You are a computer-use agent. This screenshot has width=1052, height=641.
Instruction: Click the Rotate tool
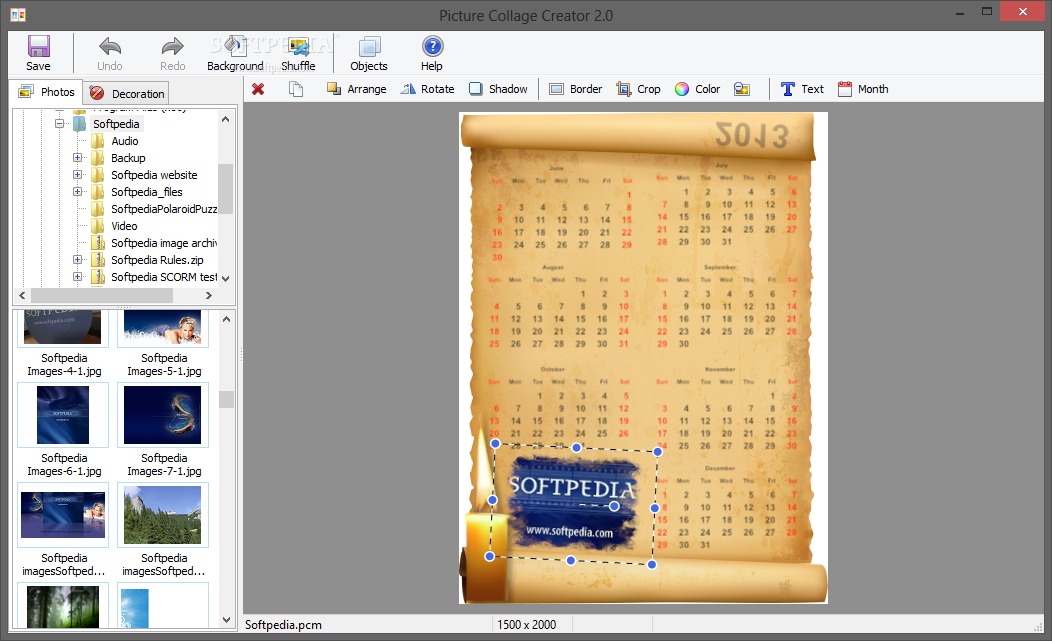pos(427,89)
